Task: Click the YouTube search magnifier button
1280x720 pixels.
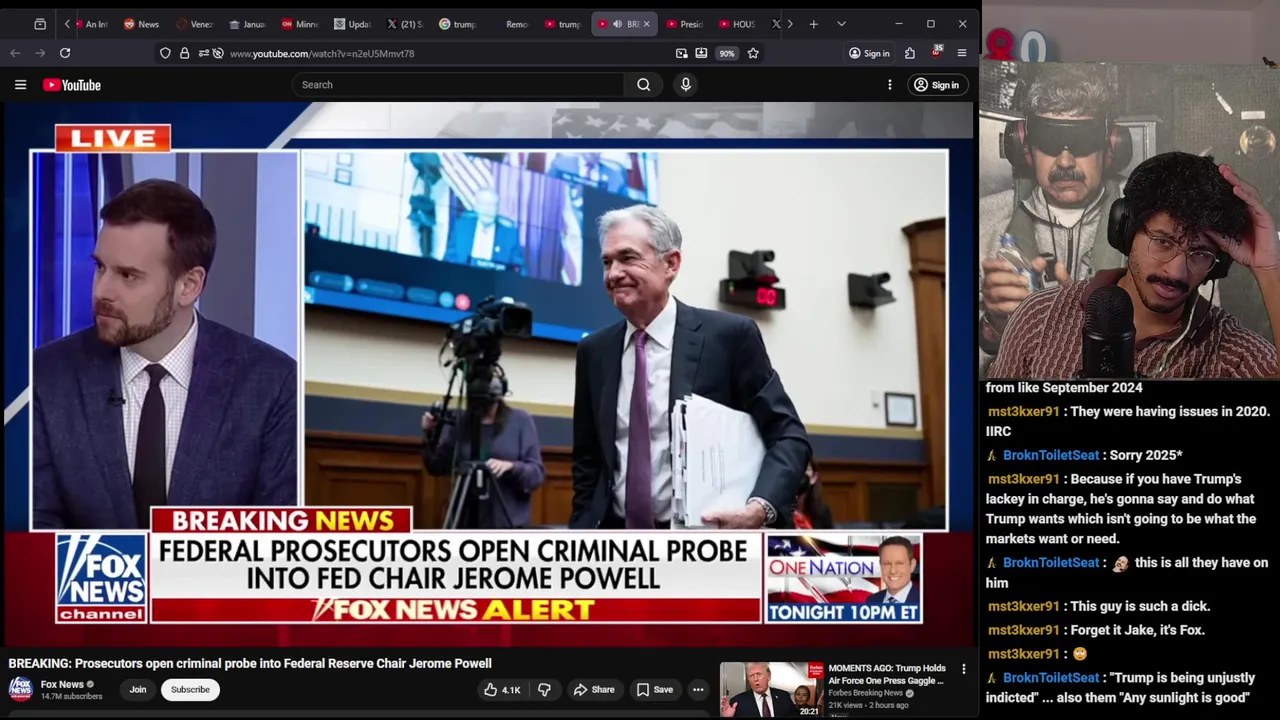Action: (644, 85)
